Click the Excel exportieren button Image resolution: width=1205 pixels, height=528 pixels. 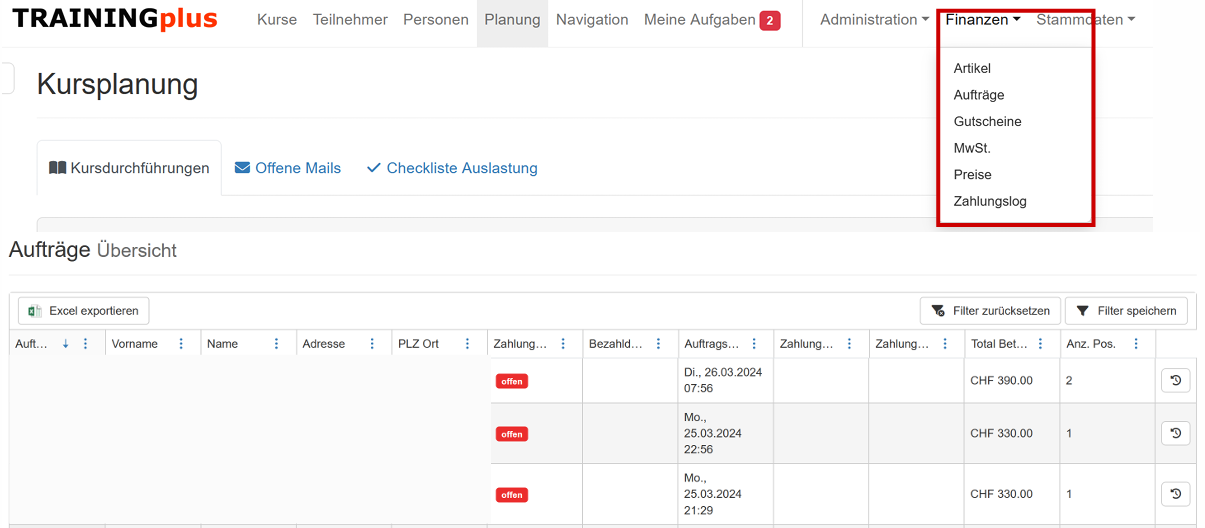[x=84, y=311]
